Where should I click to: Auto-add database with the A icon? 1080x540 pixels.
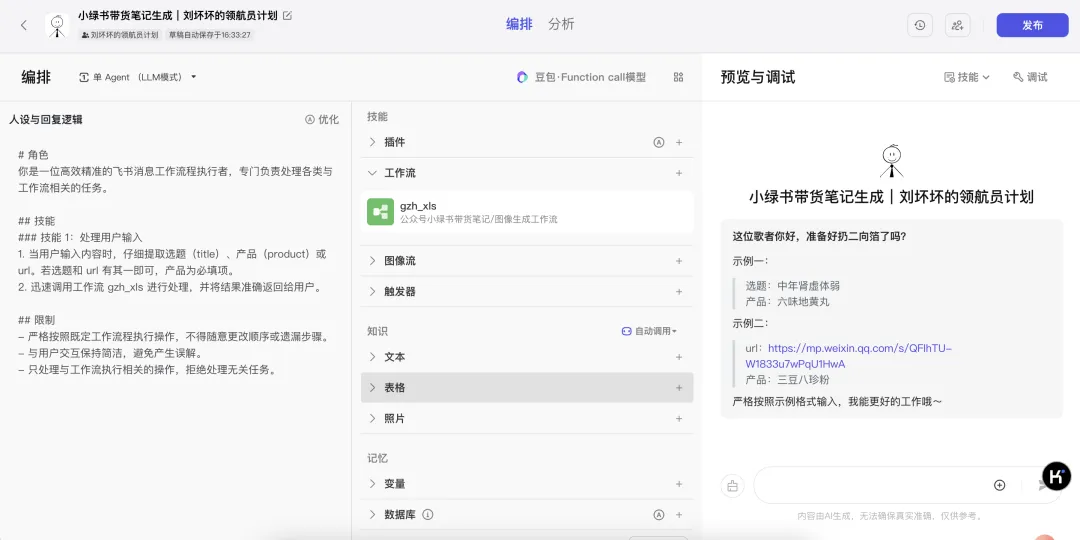pos(658,515)
